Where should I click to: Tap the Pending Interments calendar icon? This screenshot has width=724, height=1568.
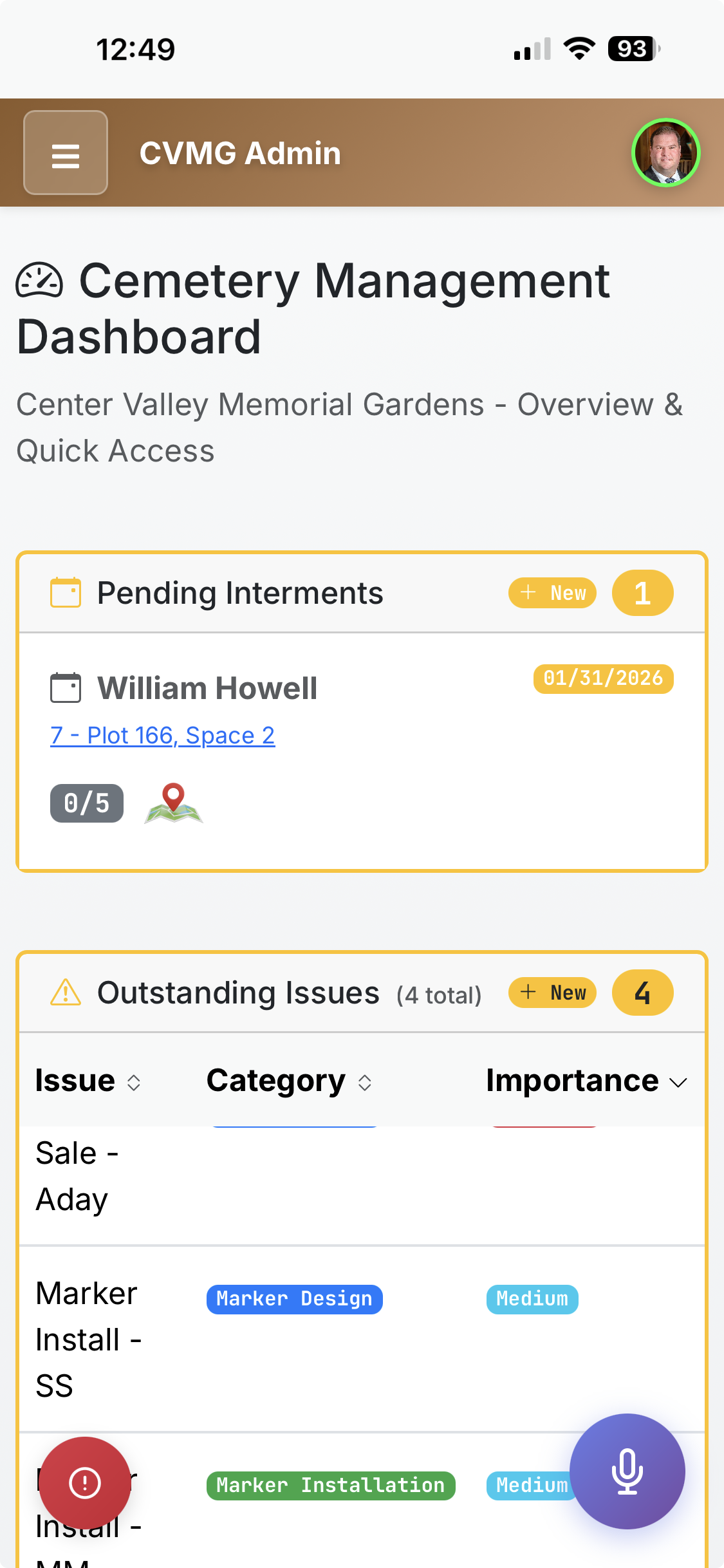tap(66, 592)
